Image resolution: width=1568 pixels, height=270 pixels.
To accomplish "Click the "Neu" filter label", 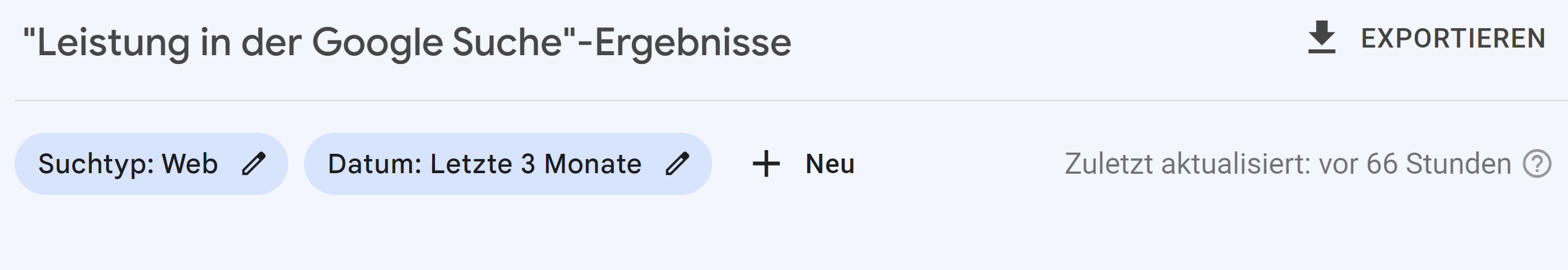I will click(x=829, y=164).
